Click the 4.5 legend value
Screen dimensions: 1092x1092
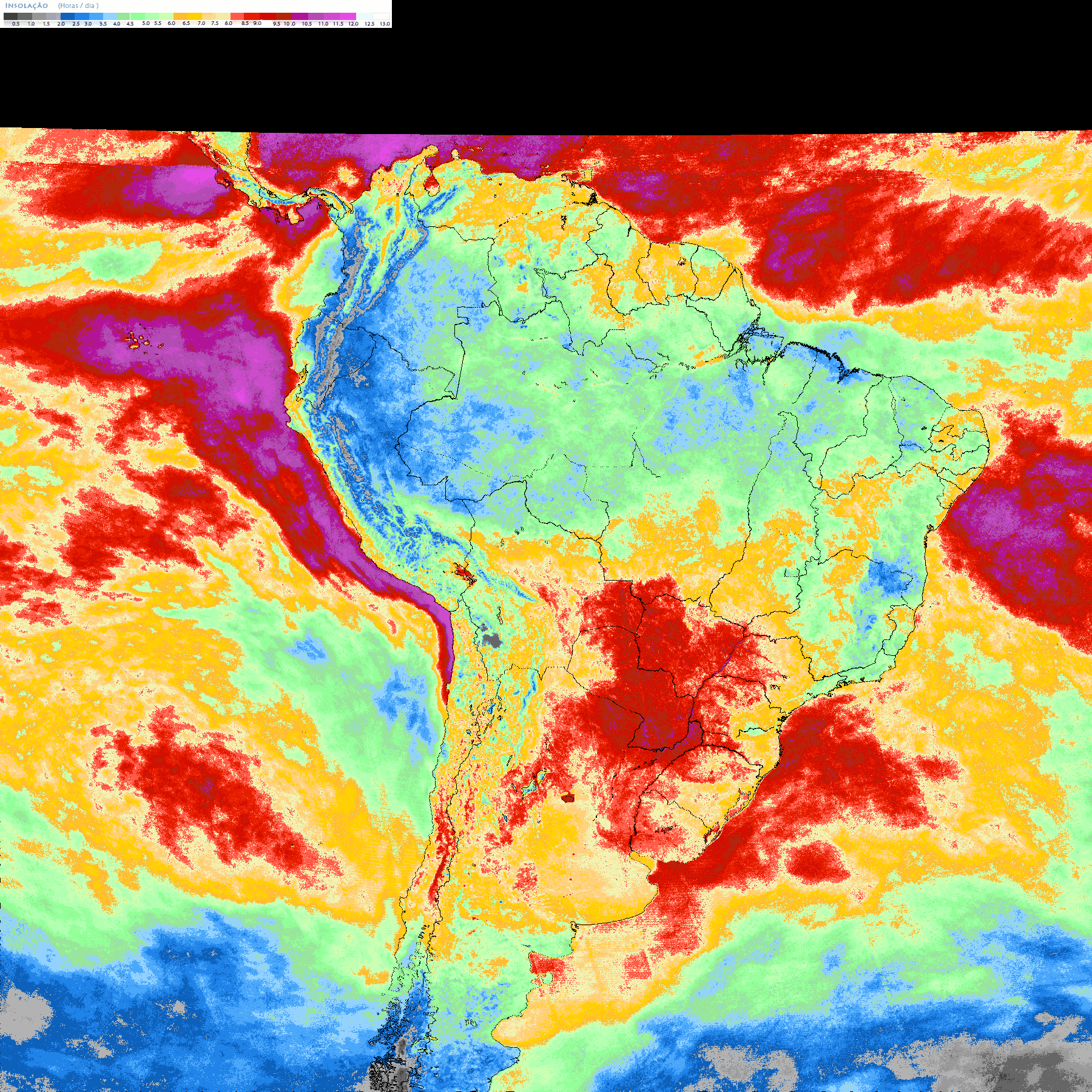pos(130,24)
